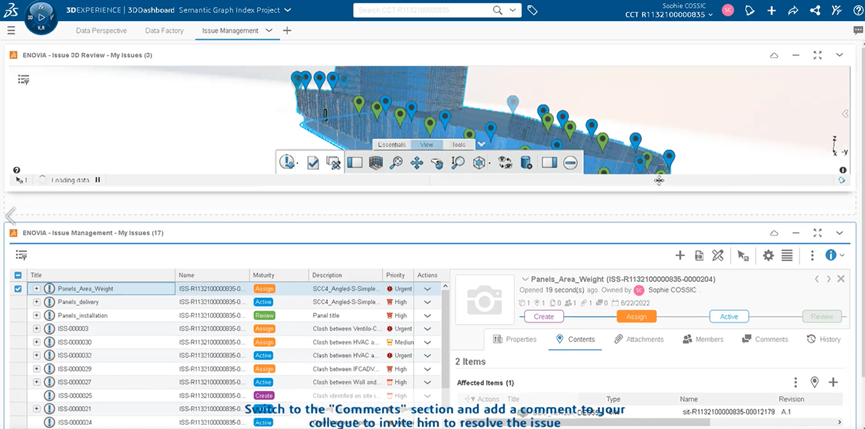Viewport: 865px width, 429px height.
Task: Open the chat bubble icon at far right
Action: point(858,31)
